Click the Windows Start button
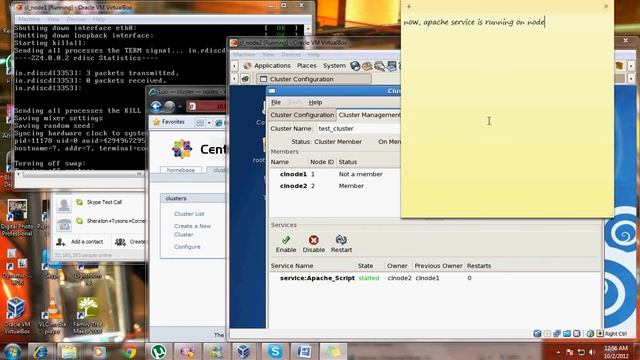This screenshot has height=360, width=640. (12, 351)
